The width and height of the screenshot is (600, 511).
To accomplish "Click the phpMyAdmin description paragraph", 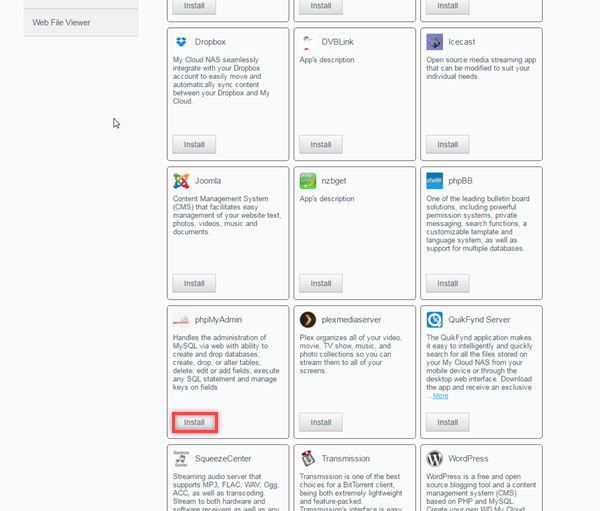I will click(226, 362).
